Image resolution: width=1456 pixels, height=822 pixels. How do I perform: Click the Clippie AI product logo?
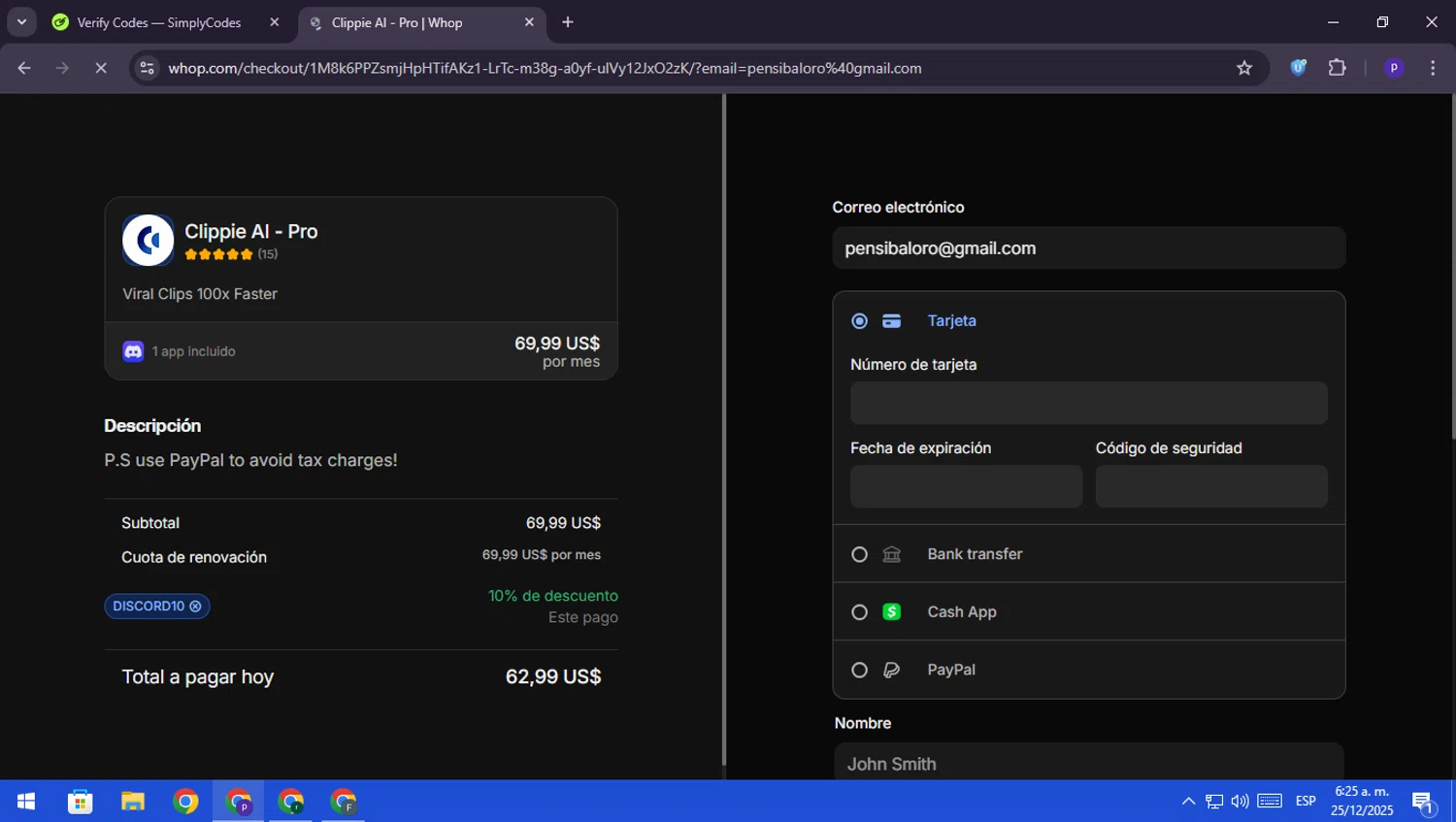tap(149, 240)
